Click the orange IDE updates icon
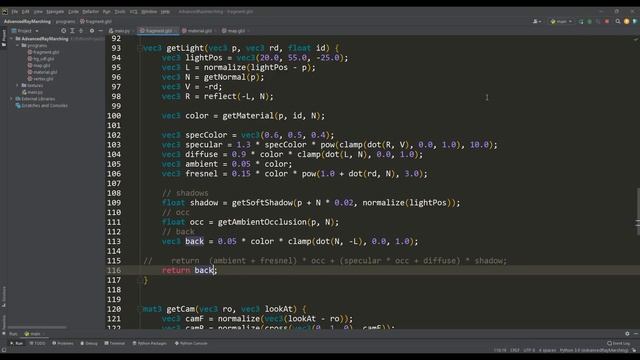 [x=627, y=21]
